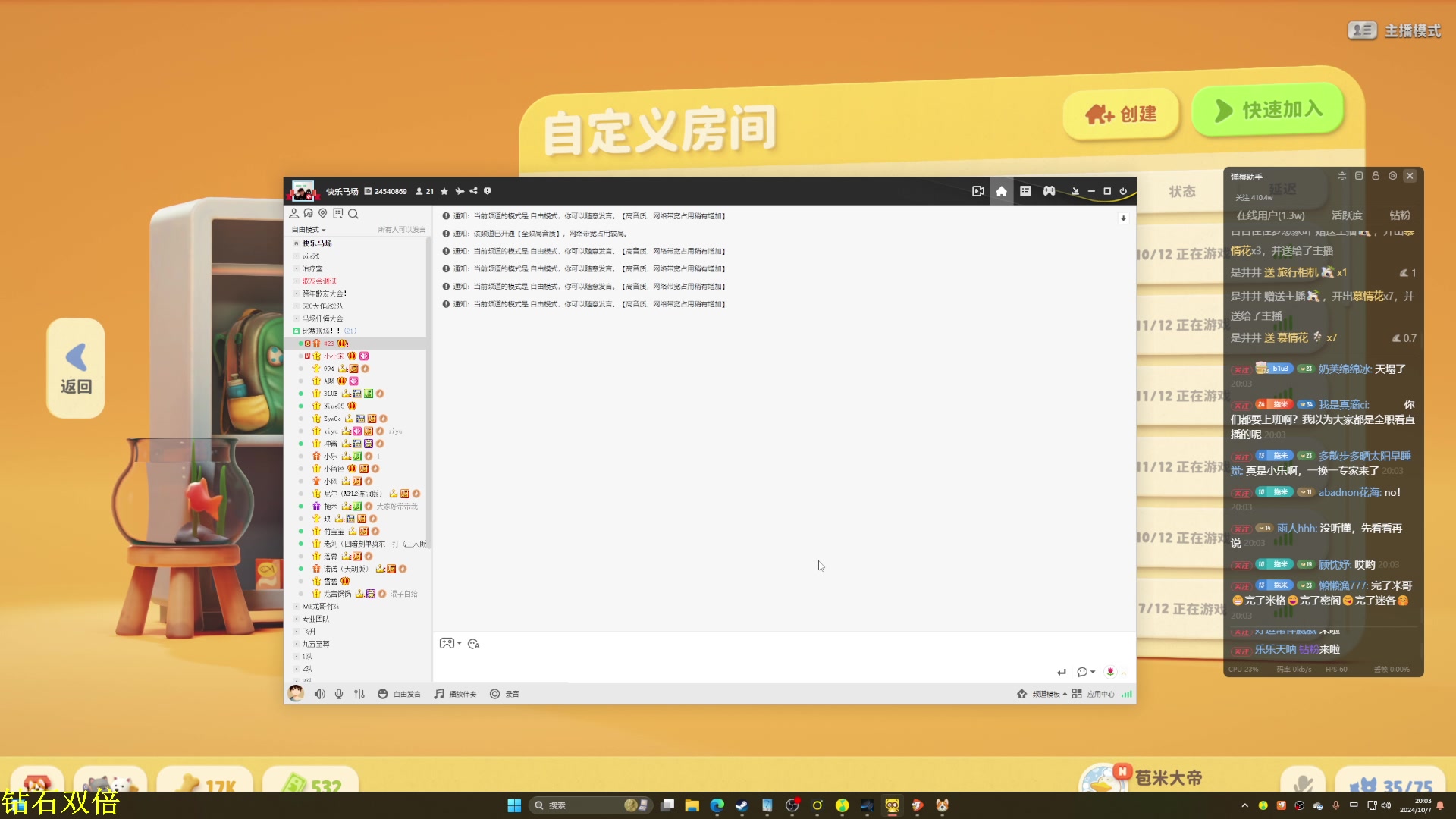Select the 520大作战2队 channel

click(x=322, y=306)
